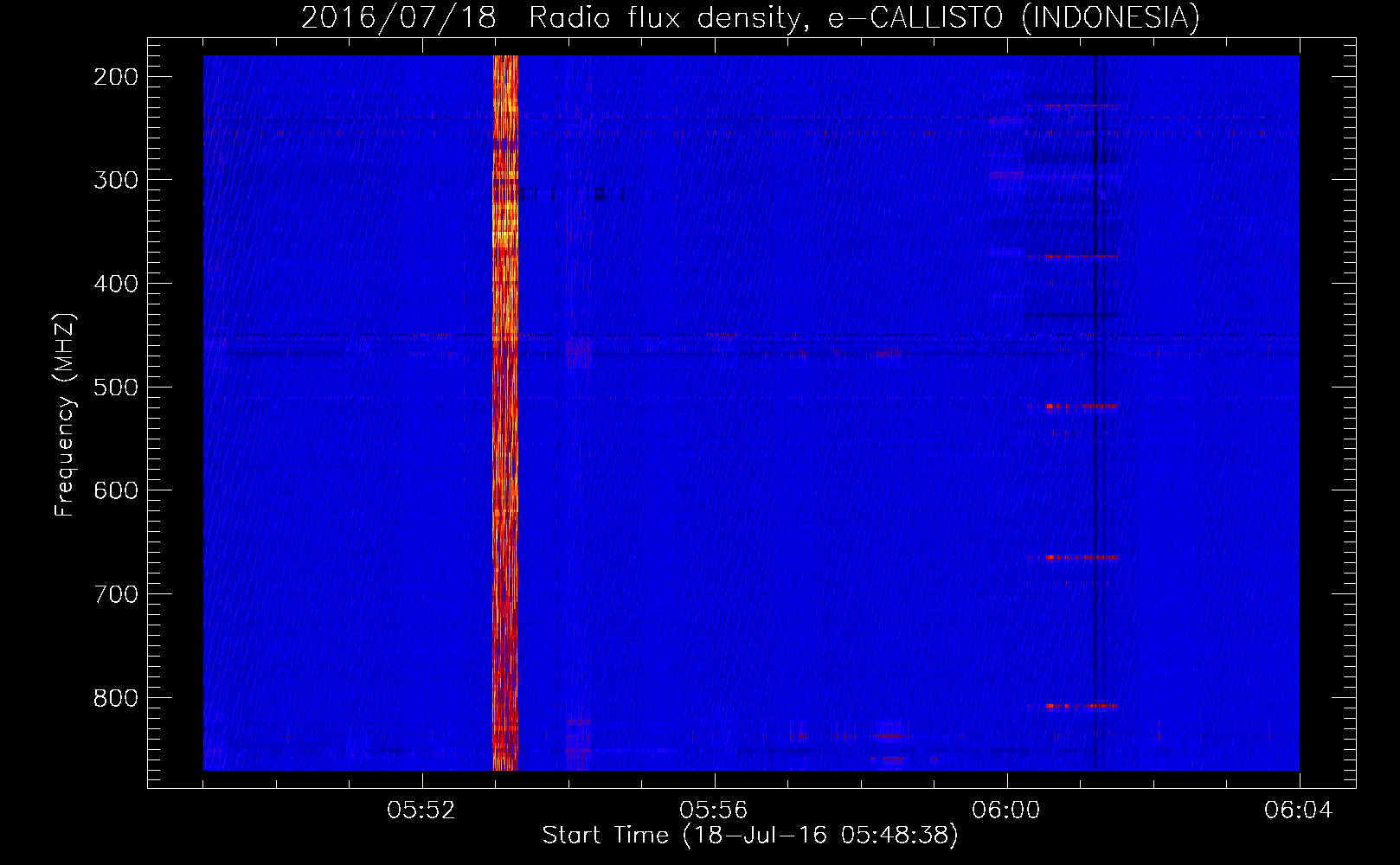Click the plot title 'Radio flux density, e-CALLISTO (INDONESIA)'
The width and height of the screenshot is (1400, 865).
point(864,17)
